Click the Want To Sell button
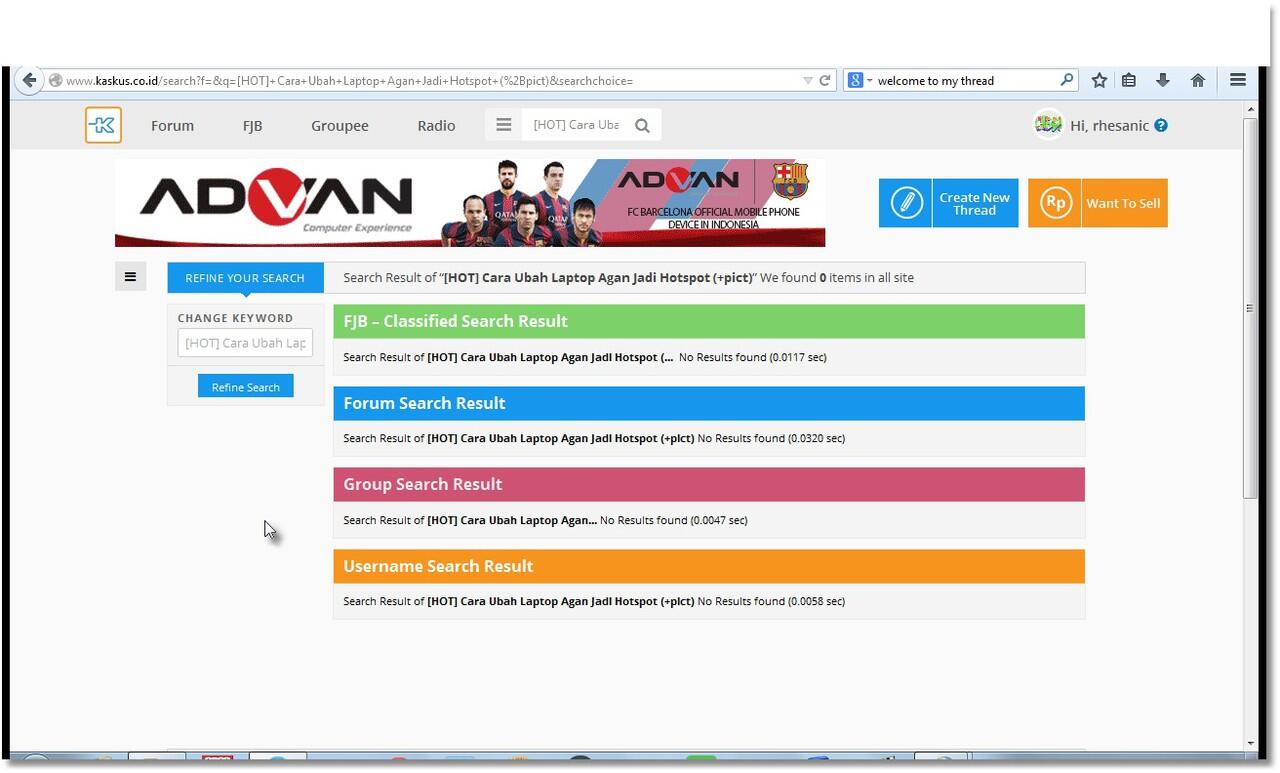Image resolution: width=1280 pixels, height=773 pixels. (x=1097, y=203)
